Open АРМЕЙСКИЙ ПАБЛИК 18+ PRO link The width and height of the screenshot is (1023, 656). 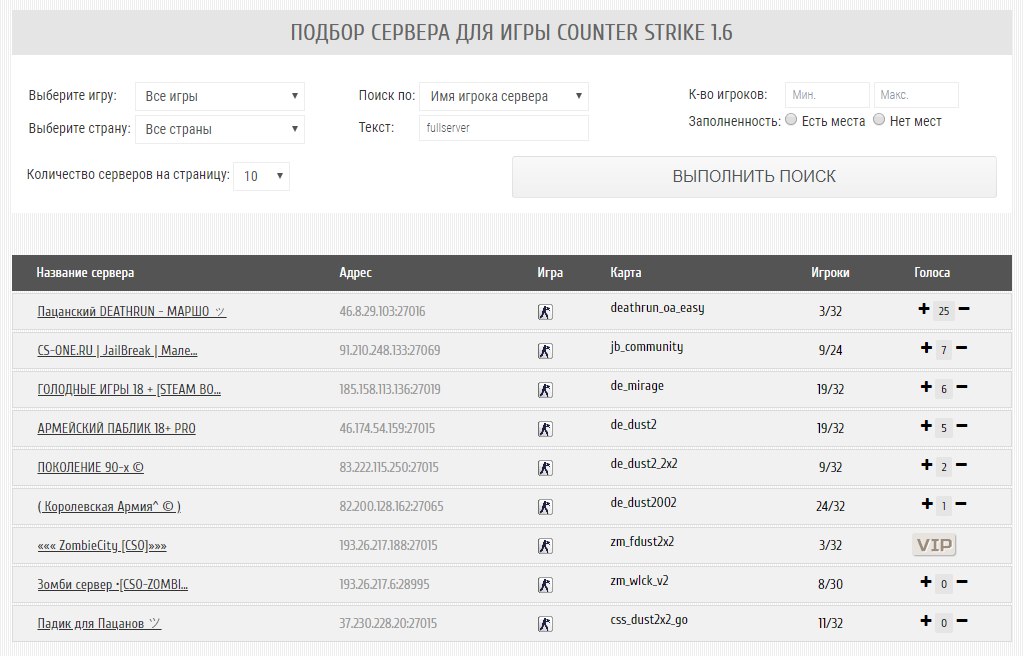pos(117,429)
